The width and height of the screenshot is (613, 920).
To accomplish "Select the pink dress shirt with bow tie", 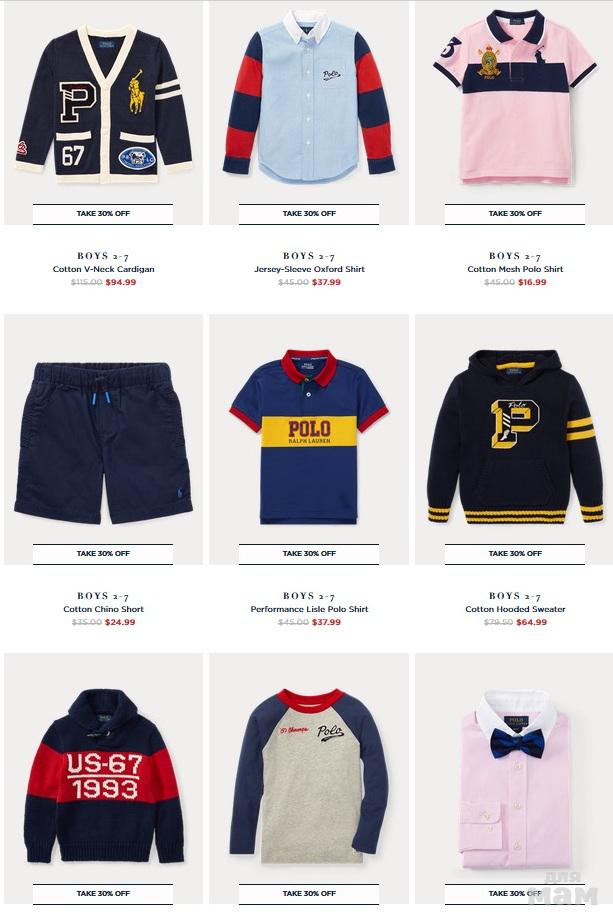I will pos(514,779).
